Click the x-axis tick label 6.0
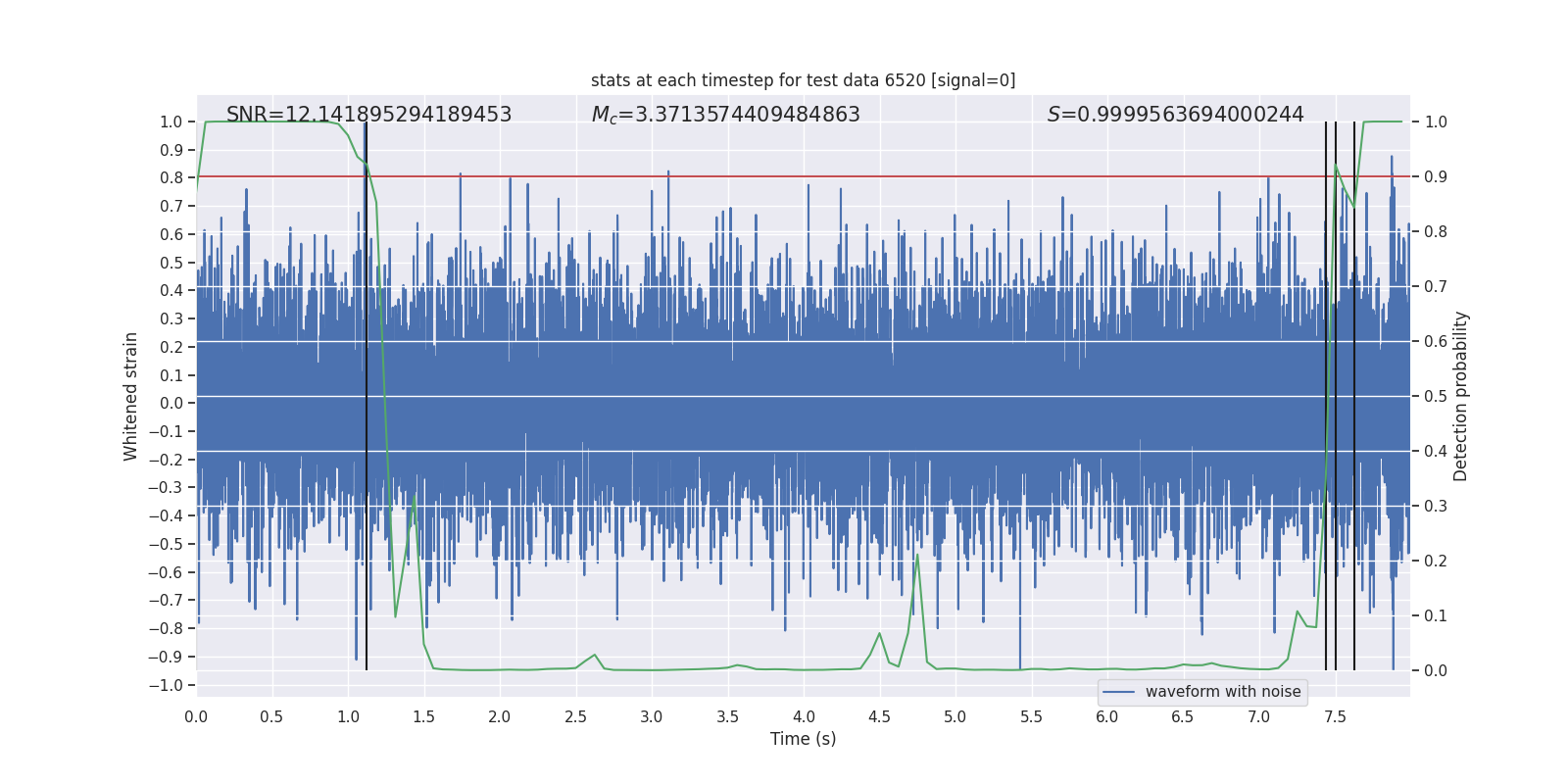This screenshot has width=1568, height=784. click(1107, 717)
